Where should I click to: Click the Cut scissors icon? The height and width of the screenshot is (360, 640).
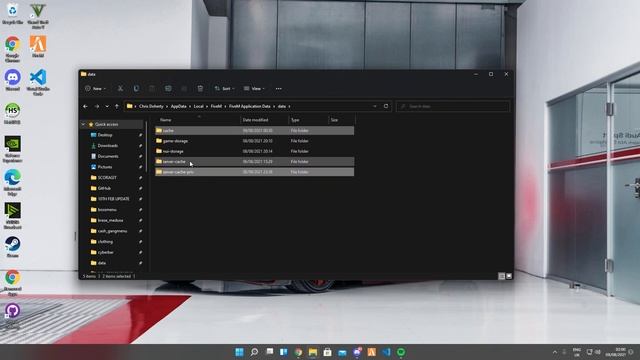point(120,89)
